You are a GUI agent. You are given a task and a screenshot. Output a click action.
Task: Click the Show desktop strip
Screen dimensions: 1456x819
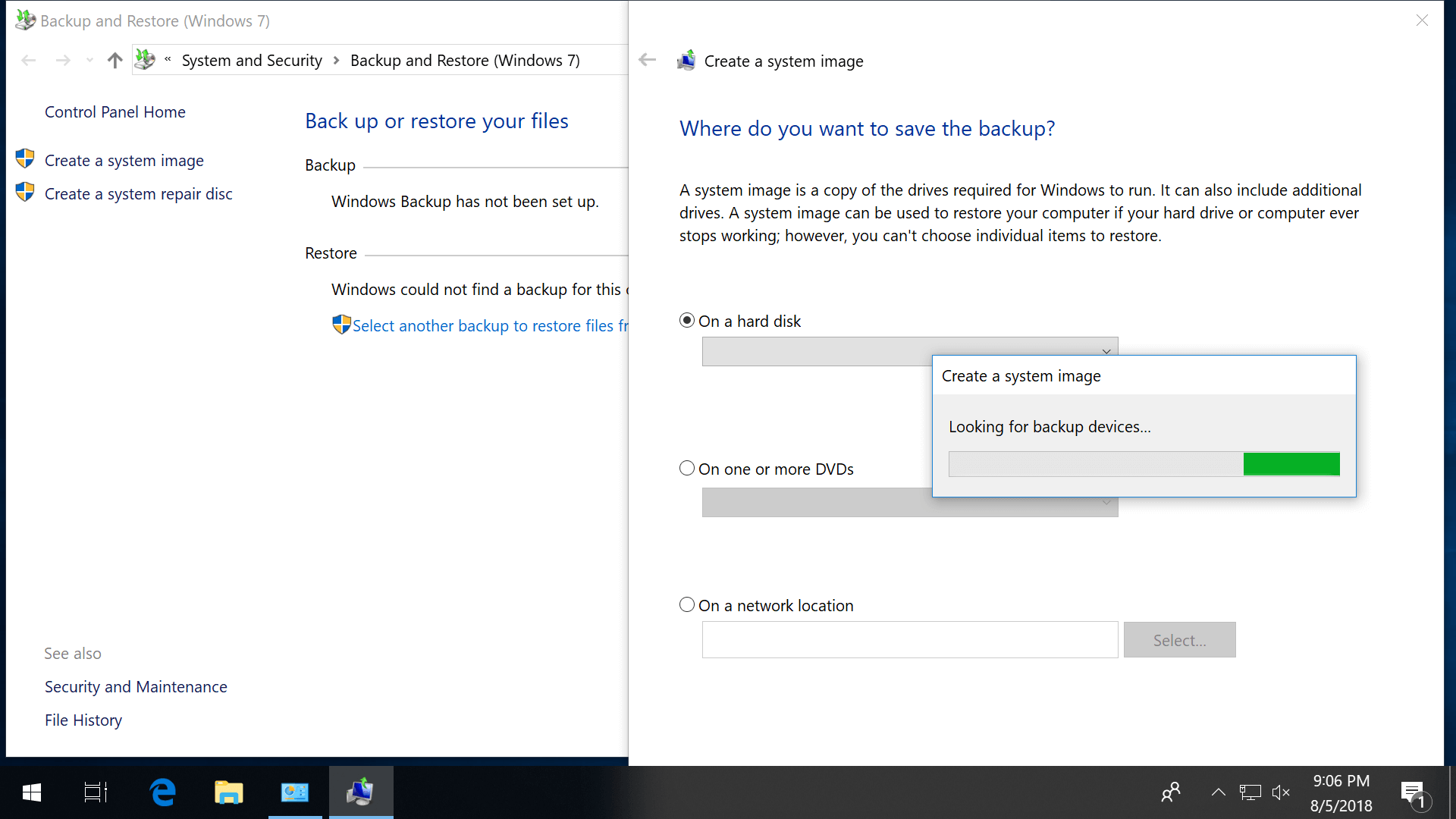coord(1451,792)
